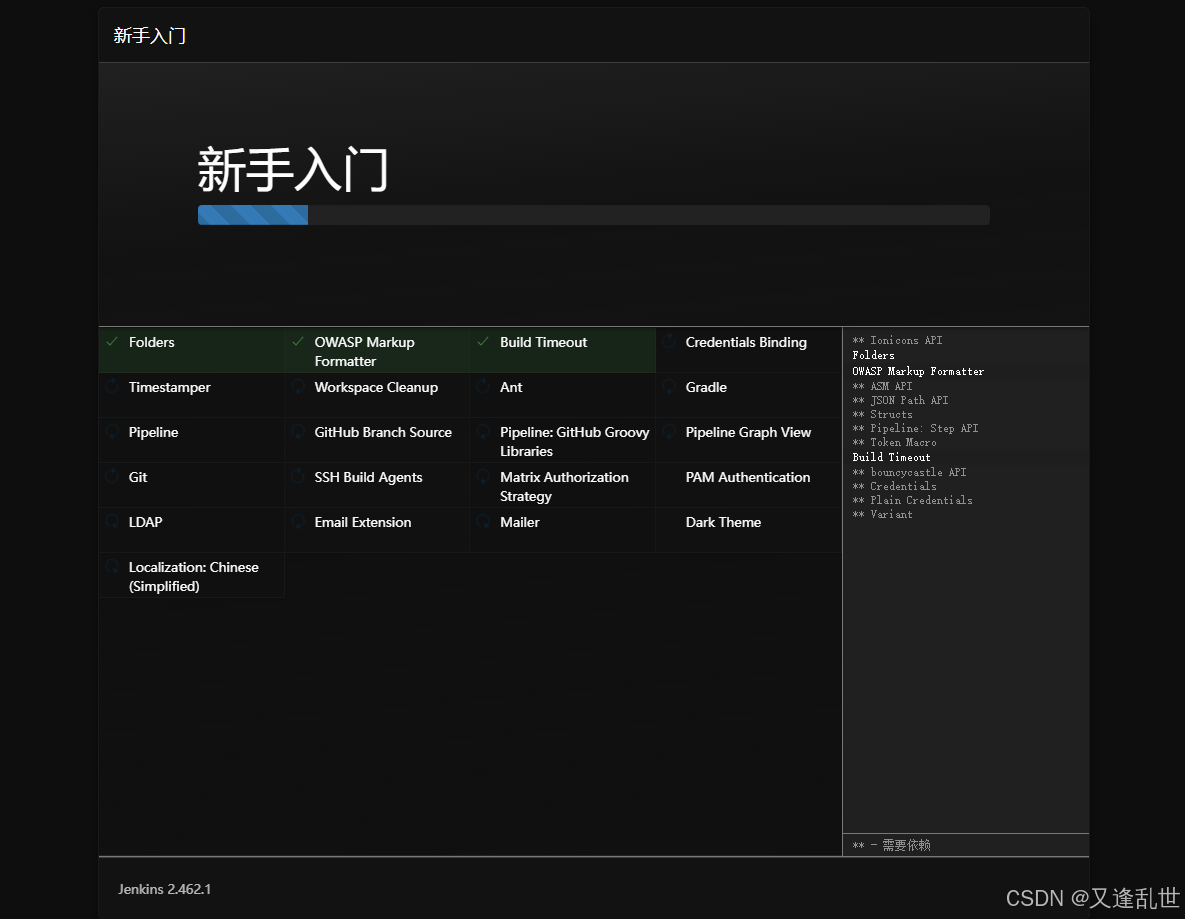Screen dimensions: 1185x919
Task: Click the pending icon beside Workspace Cleanup
Action: tap(298, 387)
